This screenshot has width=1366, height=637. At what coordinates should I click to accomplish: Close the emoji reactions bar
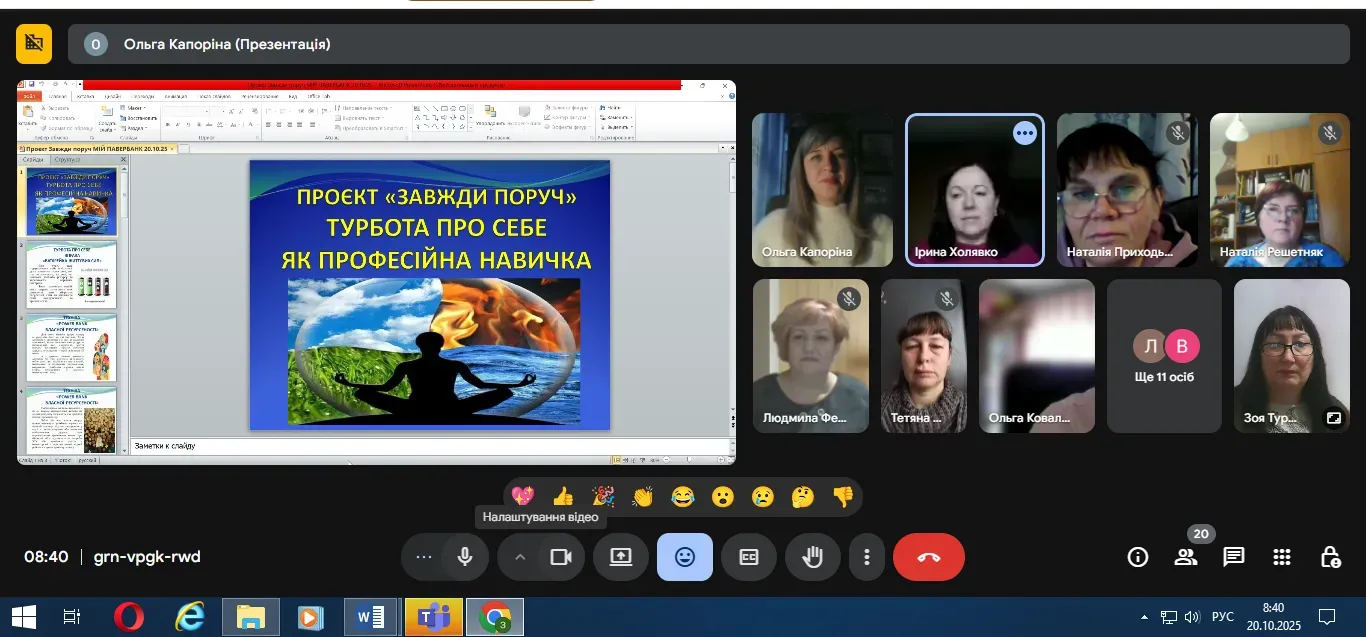click(x=685, y=557)
